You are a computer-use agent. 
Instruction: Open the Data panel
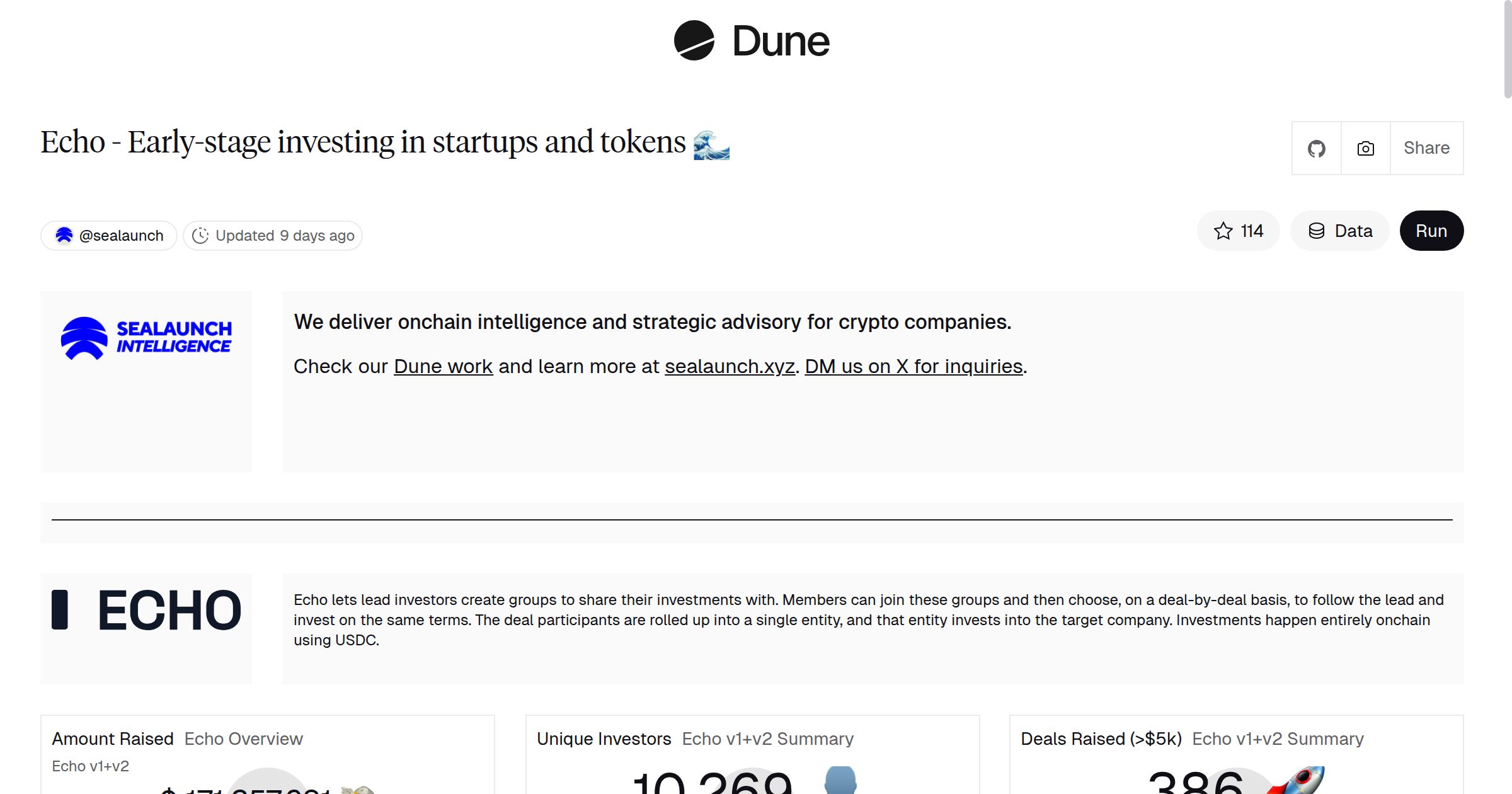1340,231
